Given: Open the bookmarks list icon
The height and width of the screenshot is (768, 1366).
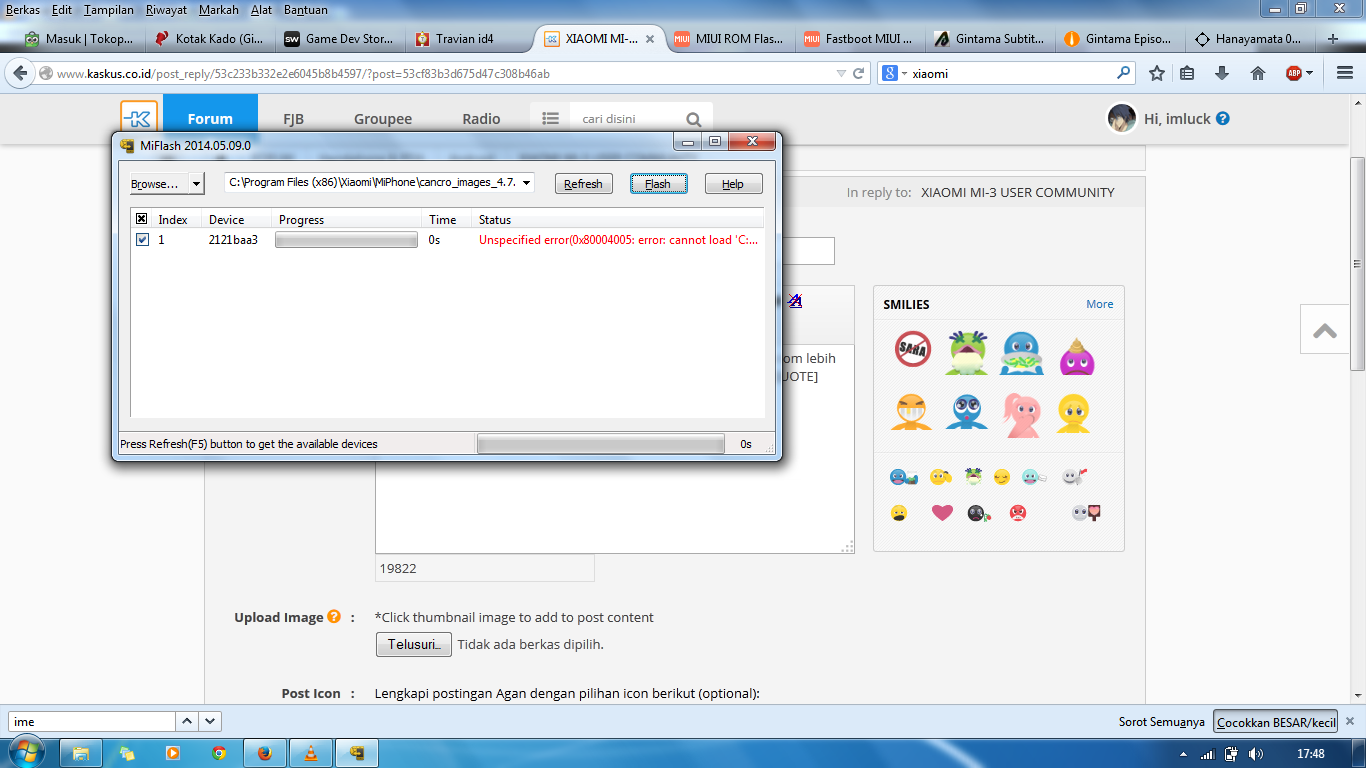Looking at the screenshot, I should pyautogui.click(x=1187, y=73).
